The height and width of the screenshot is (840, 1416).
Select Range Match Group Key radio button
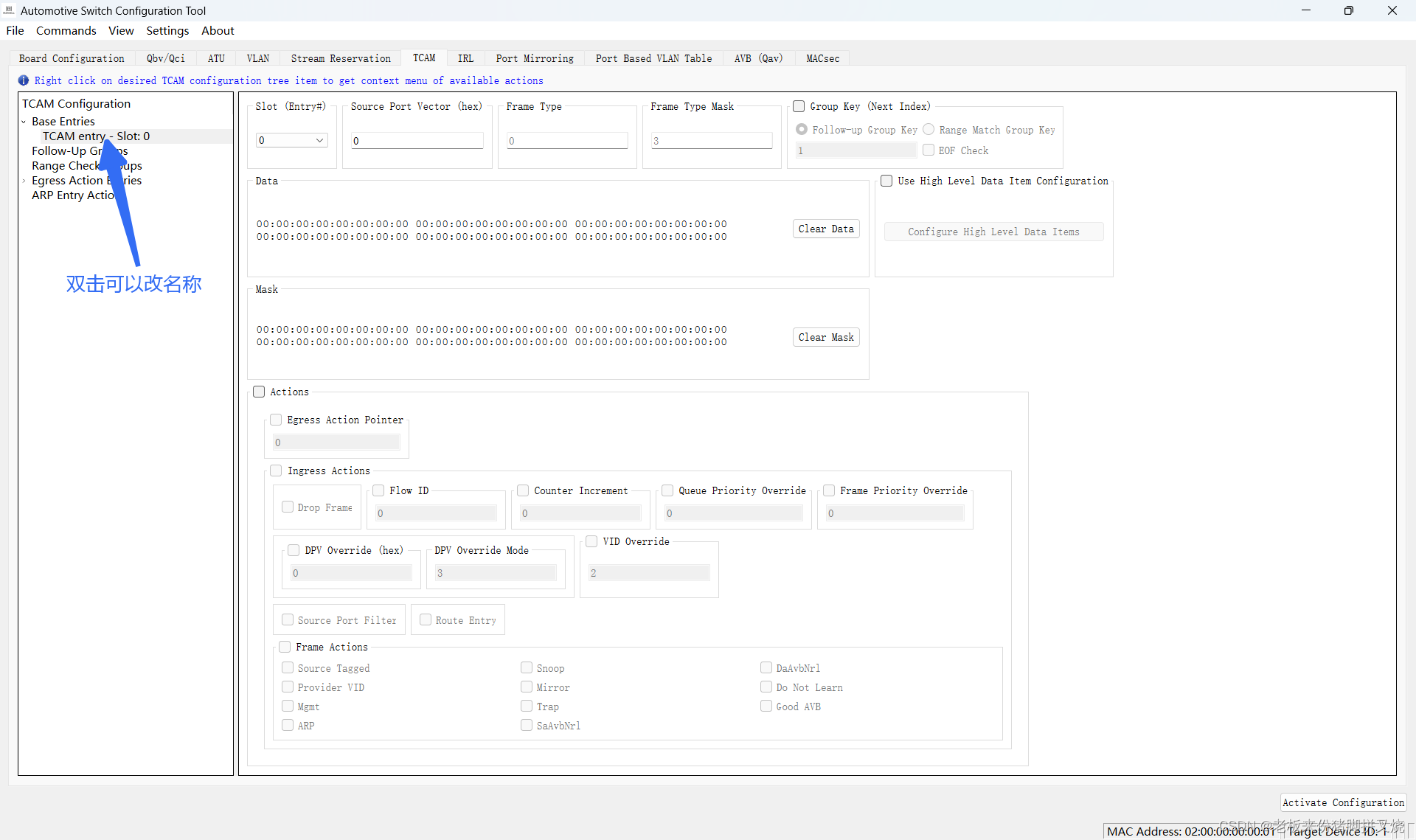coord(929,129)
